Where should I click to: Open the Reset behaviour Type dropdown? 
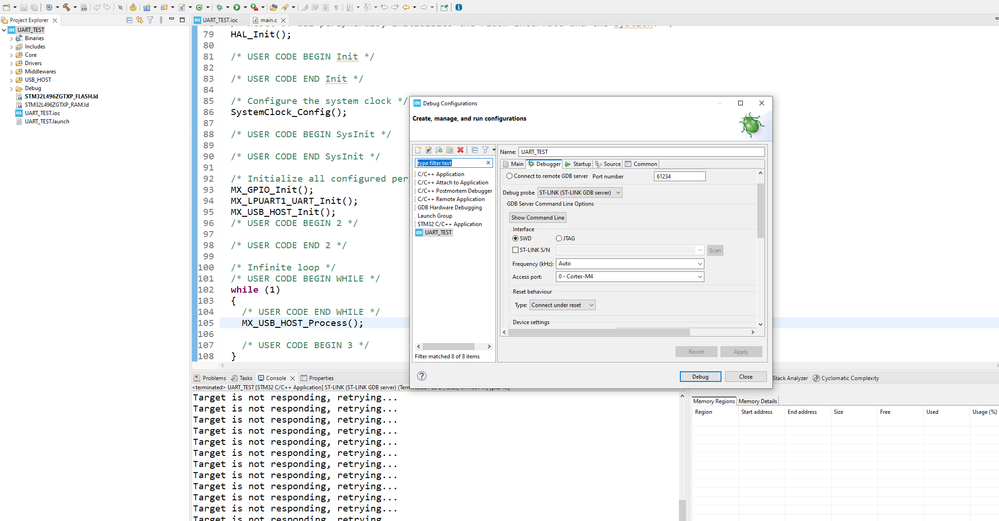point(563,305)
